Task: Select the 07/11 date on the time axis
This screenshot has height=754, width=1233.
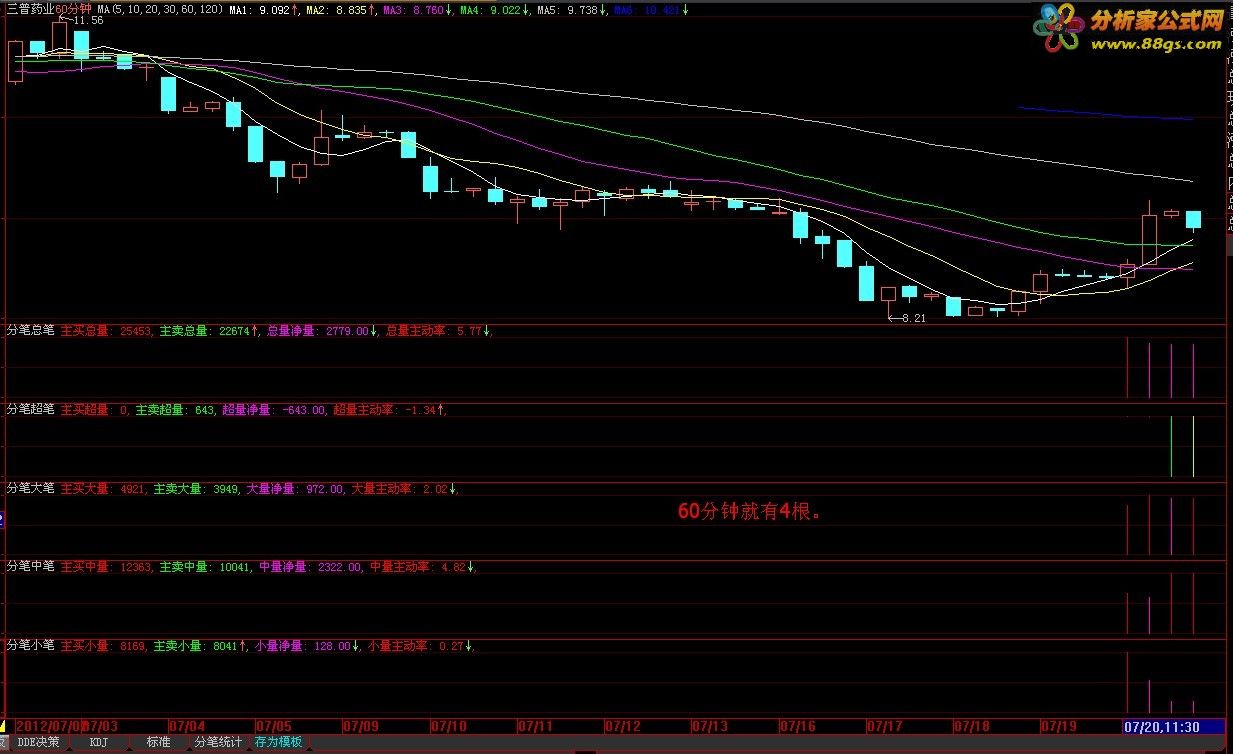Action: (x=535, y=725)
